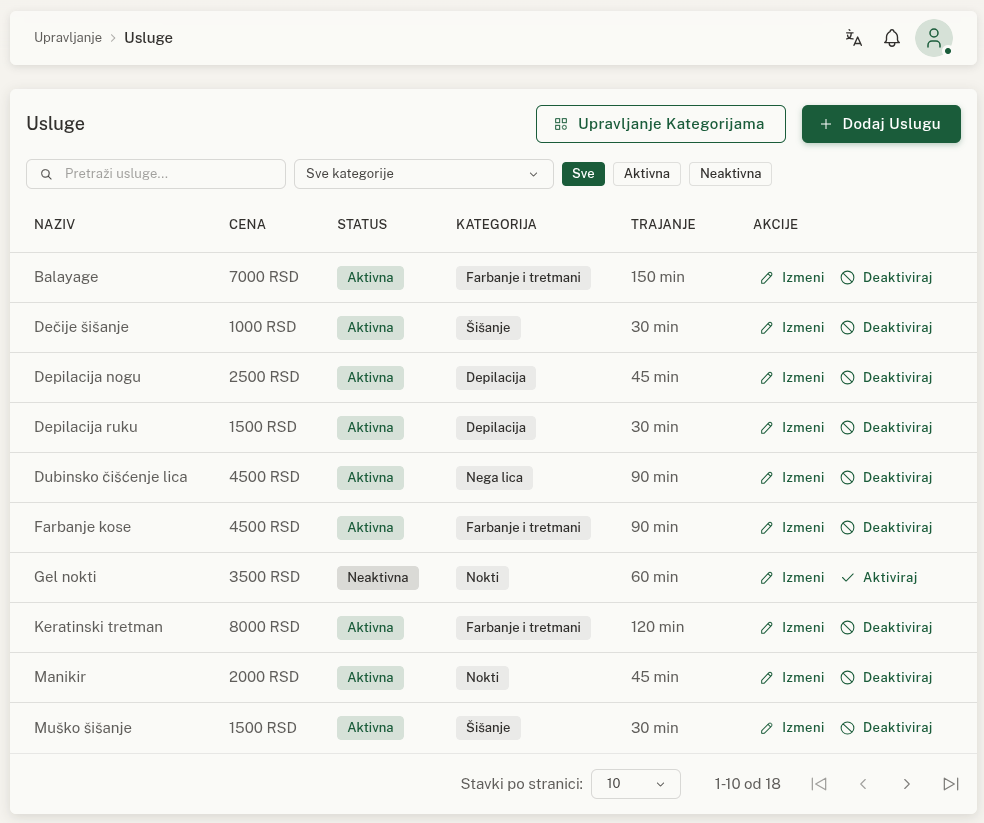Click the Usluge breadcrumb item
The image size is (984, 823).
148,38
